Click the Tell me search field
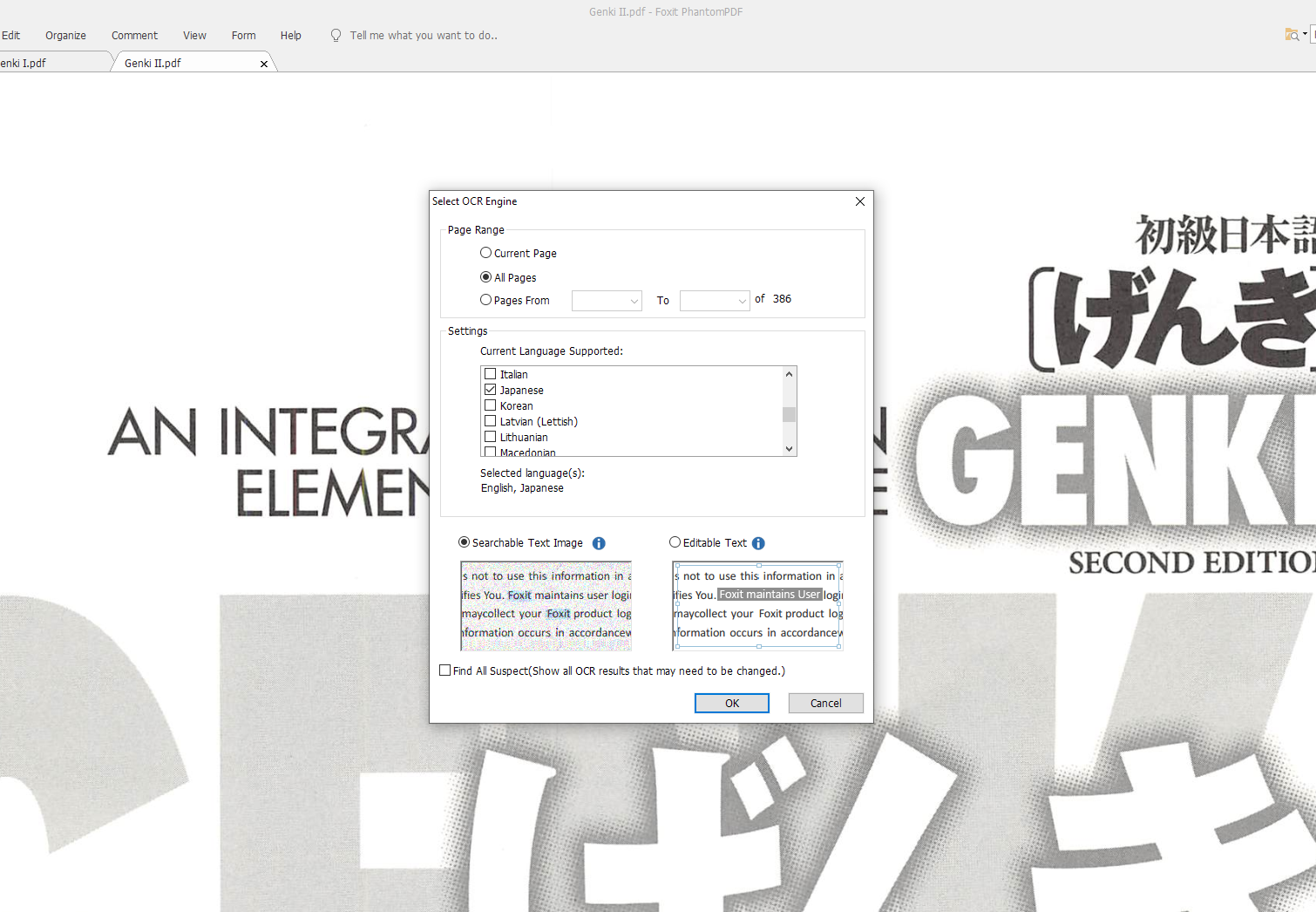This screenshot has width=1316, height=912. tap(424, 36)
